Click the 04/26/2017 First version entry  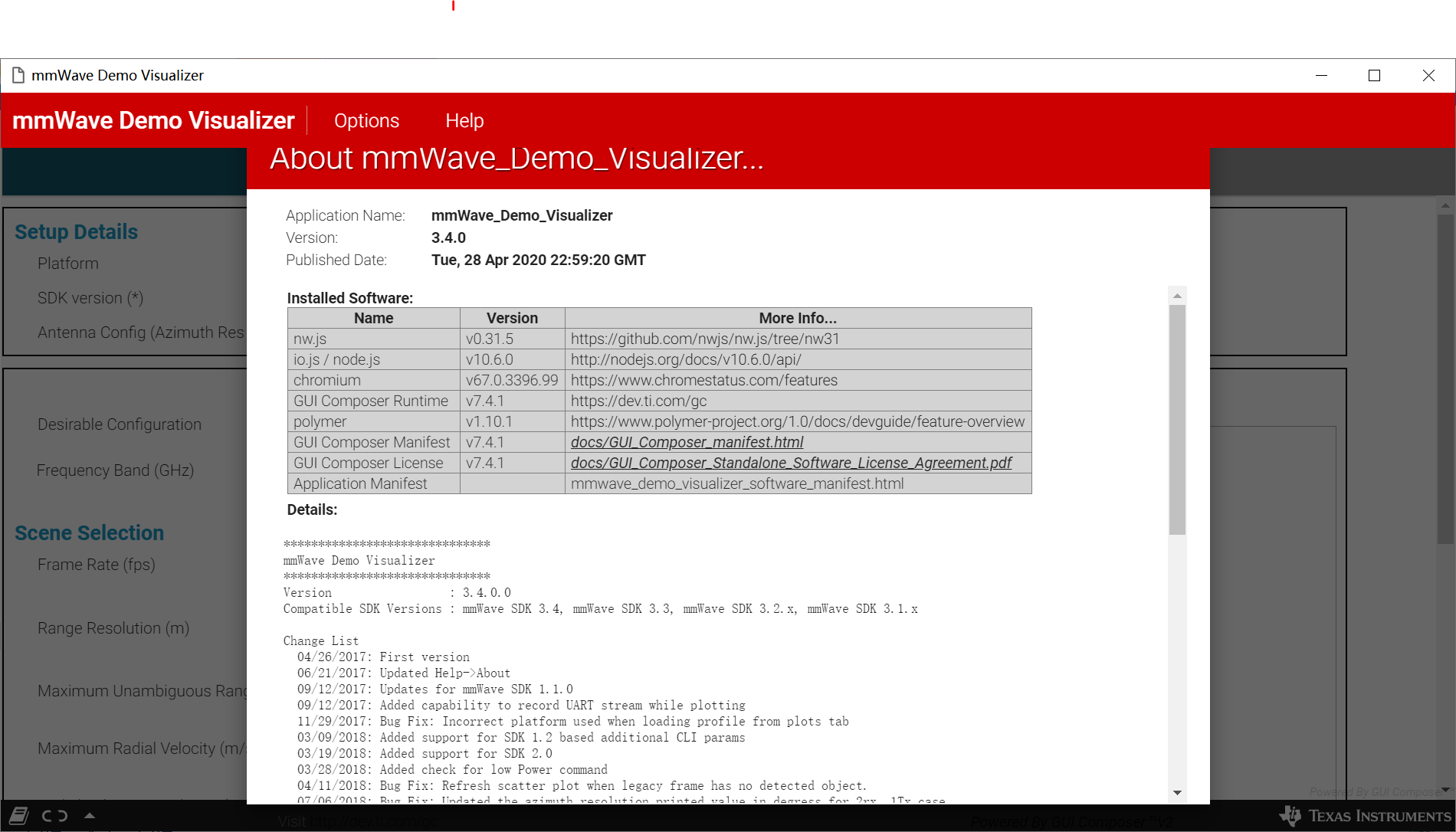click(x=383, y=657)
